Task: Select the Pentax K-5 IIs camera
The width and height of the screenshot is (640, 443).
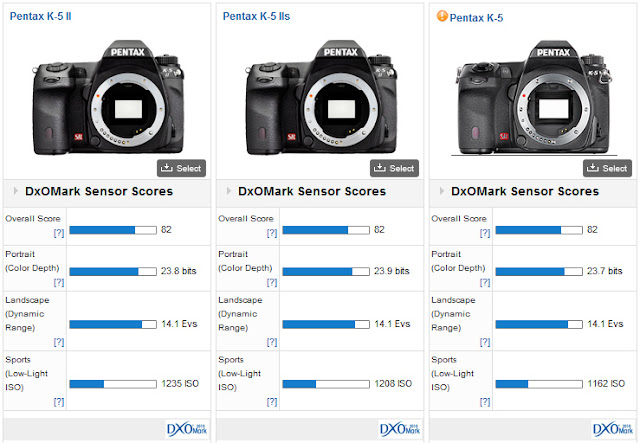Action: [394, 168]
